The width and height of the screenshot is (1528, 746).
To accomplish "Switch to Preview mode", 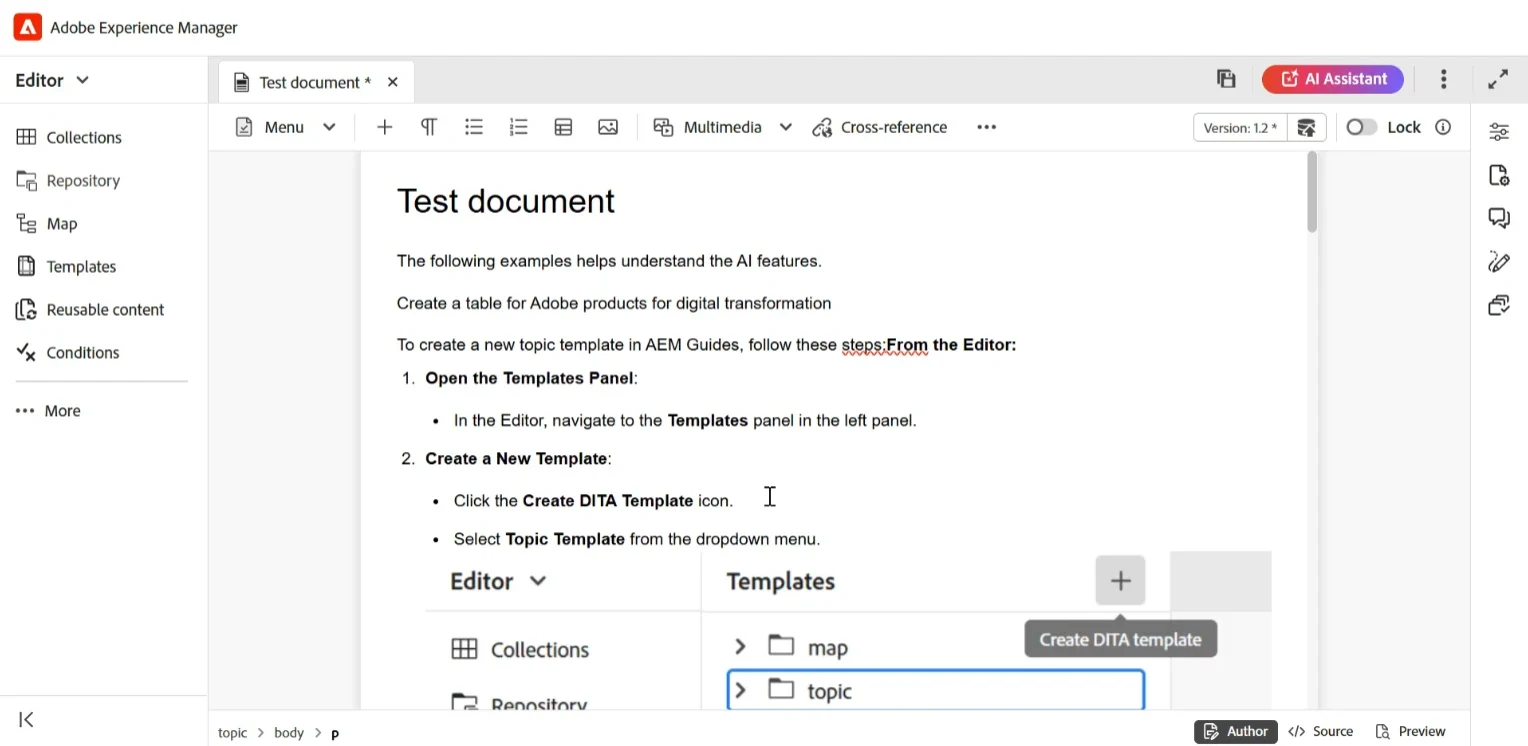I will click(1411, 731).
